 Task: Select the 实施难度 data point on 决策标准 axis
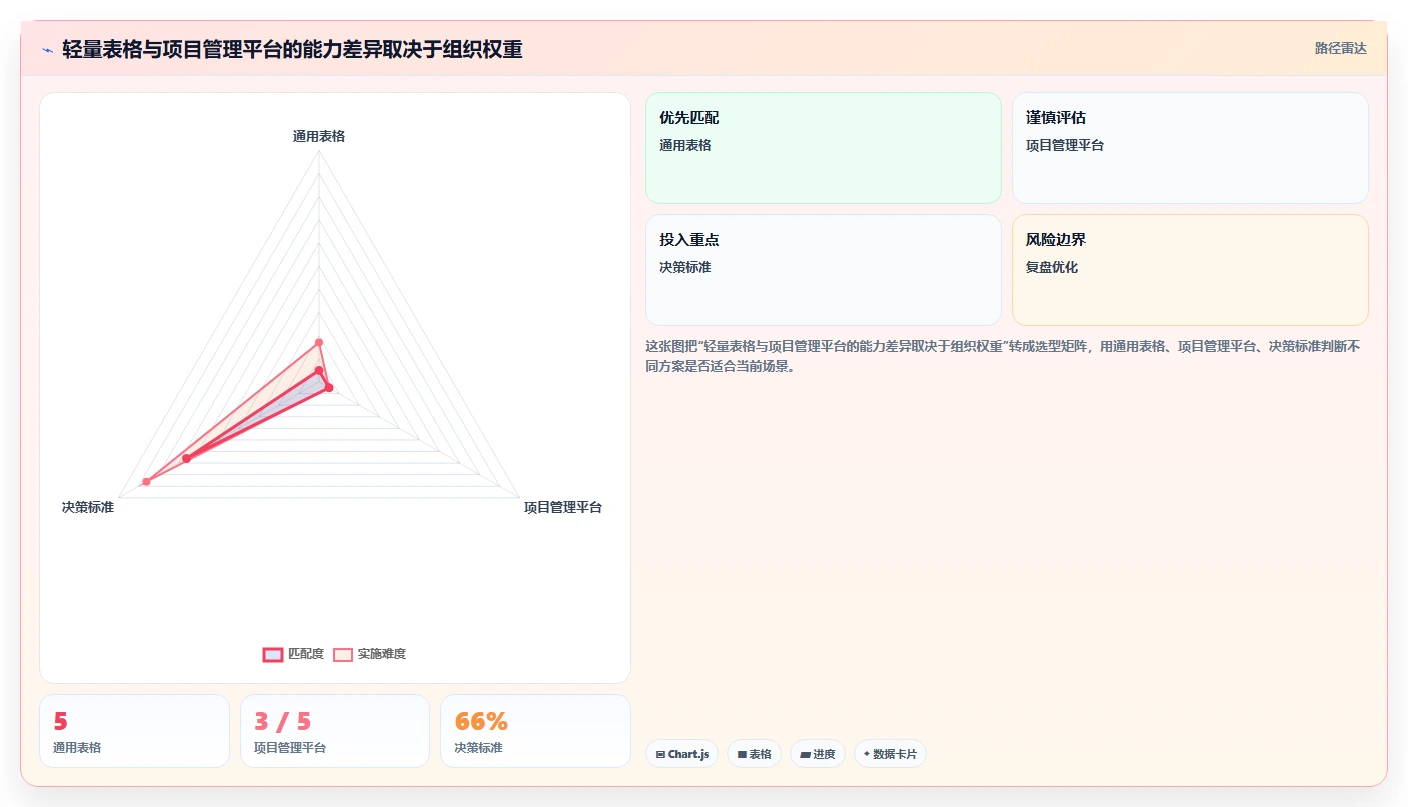[146, 481]
